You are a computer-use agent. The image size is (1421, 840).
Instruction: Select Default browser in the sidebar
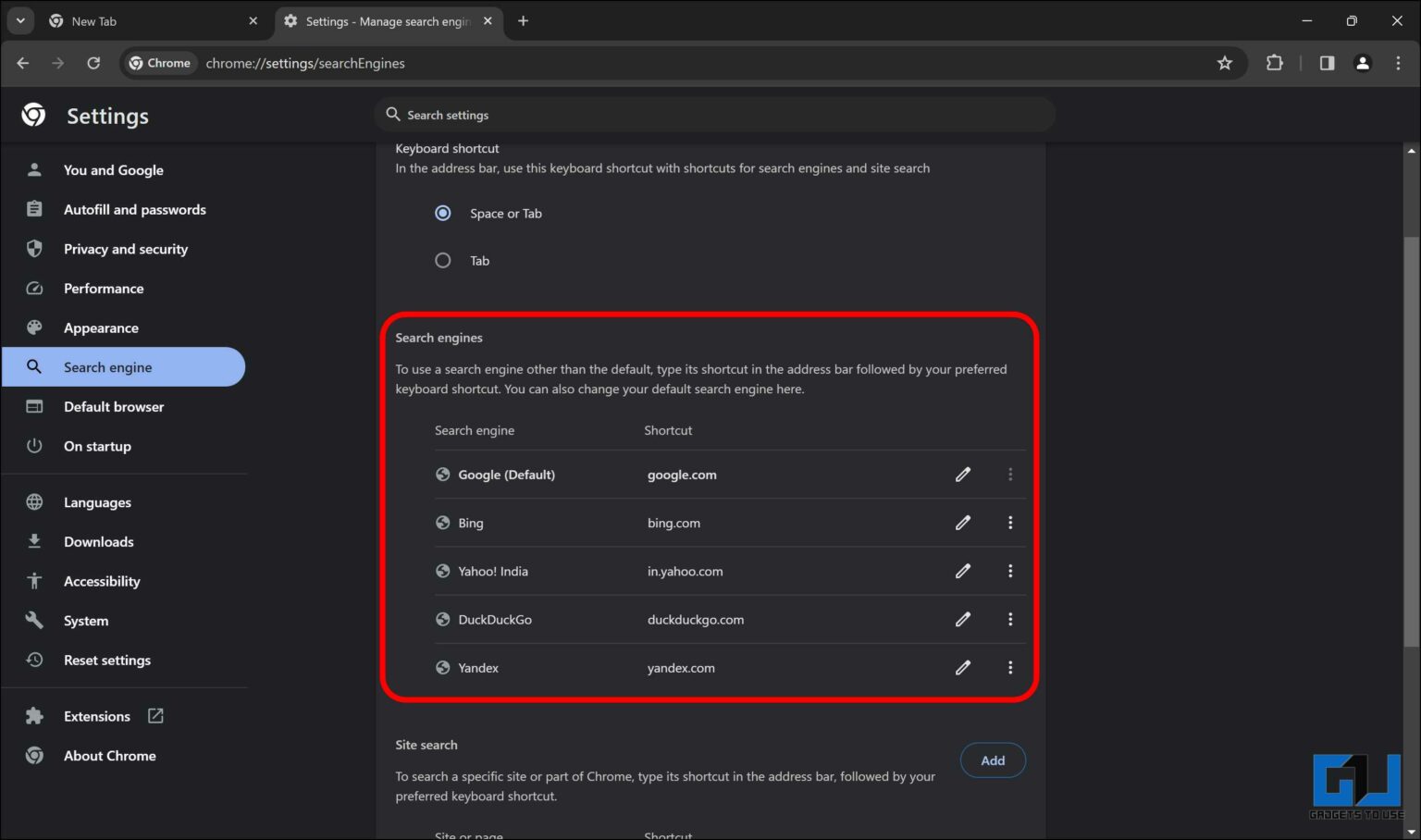tap(113, 406)
